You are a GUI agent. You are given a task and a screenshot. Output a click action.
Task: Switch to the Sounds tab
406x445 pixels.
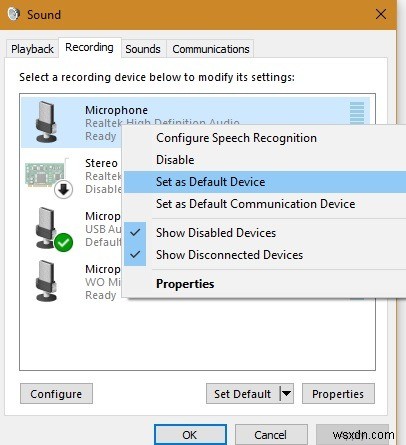coord(143,49)
